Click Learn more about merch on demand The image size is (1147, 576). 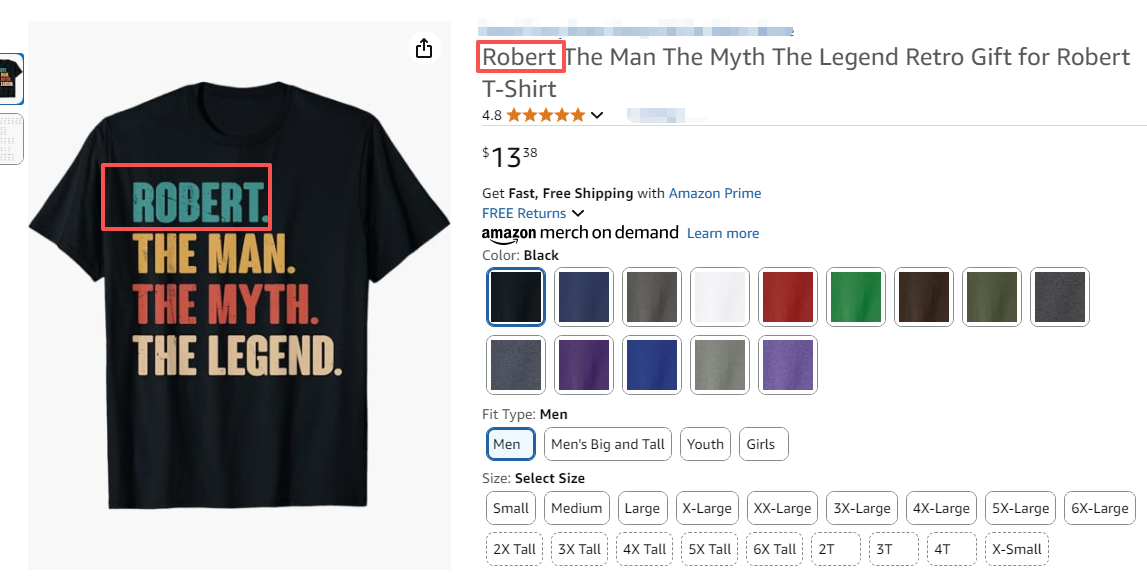click(x=722, y=233)
